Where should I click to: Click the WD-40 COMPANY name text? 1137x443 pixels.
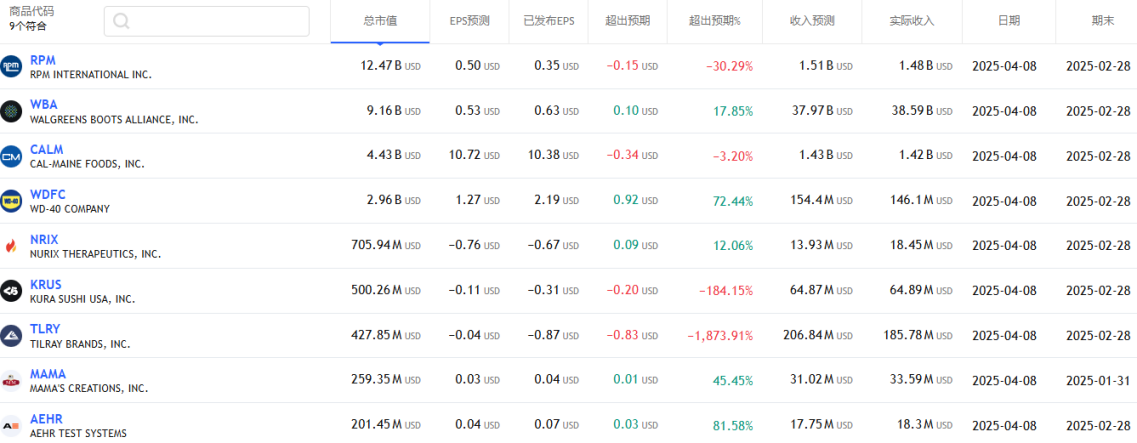pyautogui.click(x=70, y=209)
